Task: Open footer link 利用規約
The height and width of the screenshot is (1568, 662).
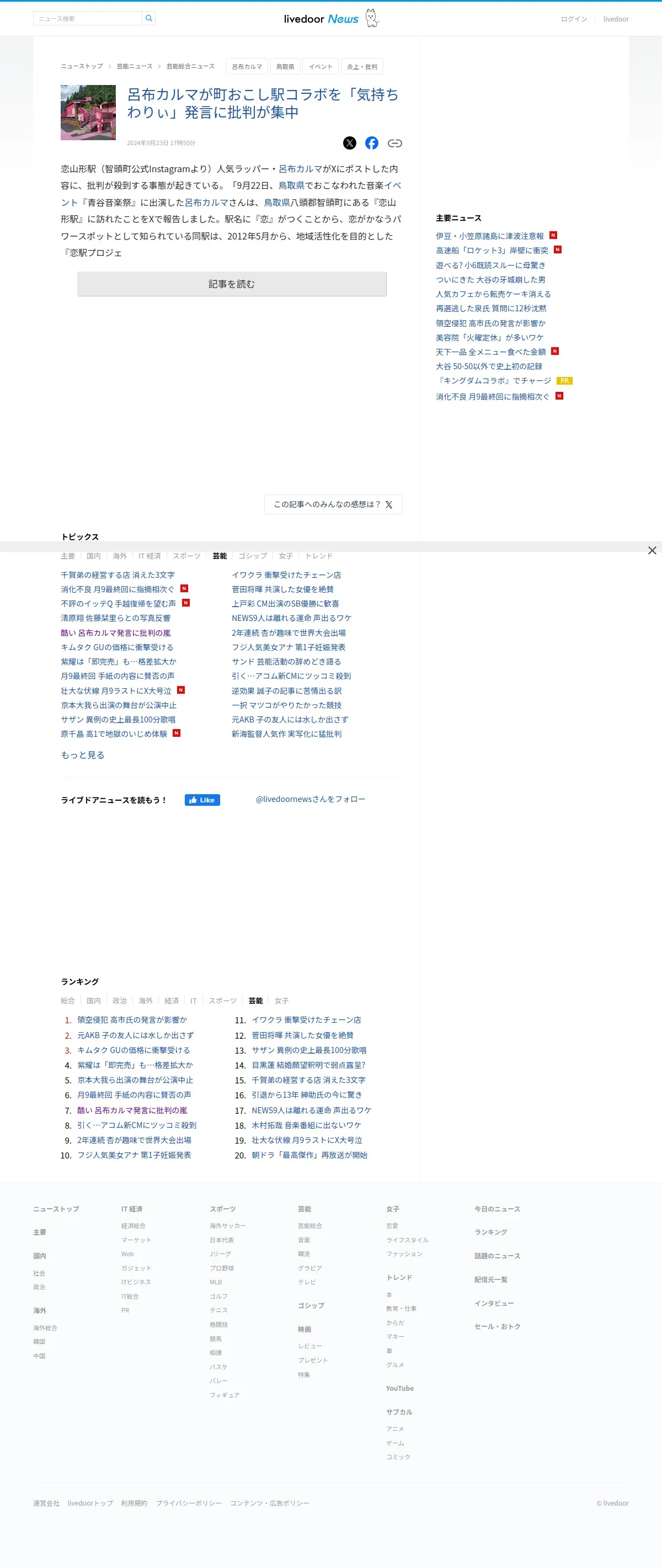Action: (134, 1503)
